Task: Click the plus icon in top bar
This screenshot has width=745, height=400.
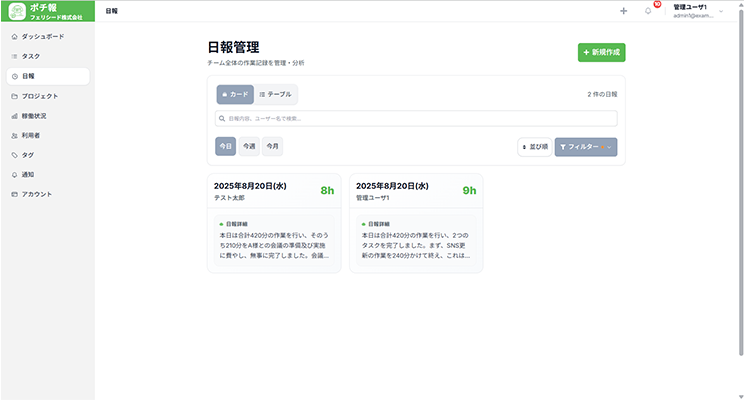Action: tap(624, 11)
